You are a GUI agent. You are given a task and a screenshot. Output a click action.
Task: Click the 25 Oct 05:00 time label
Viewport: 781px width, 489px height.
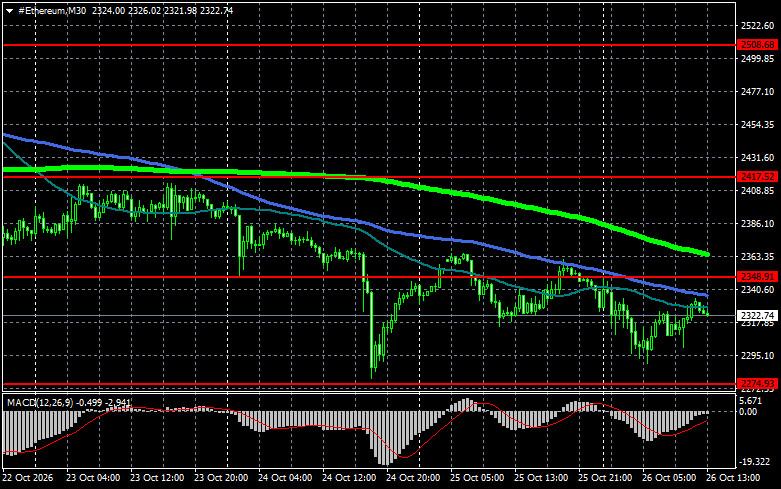click(x=477, y=478)
